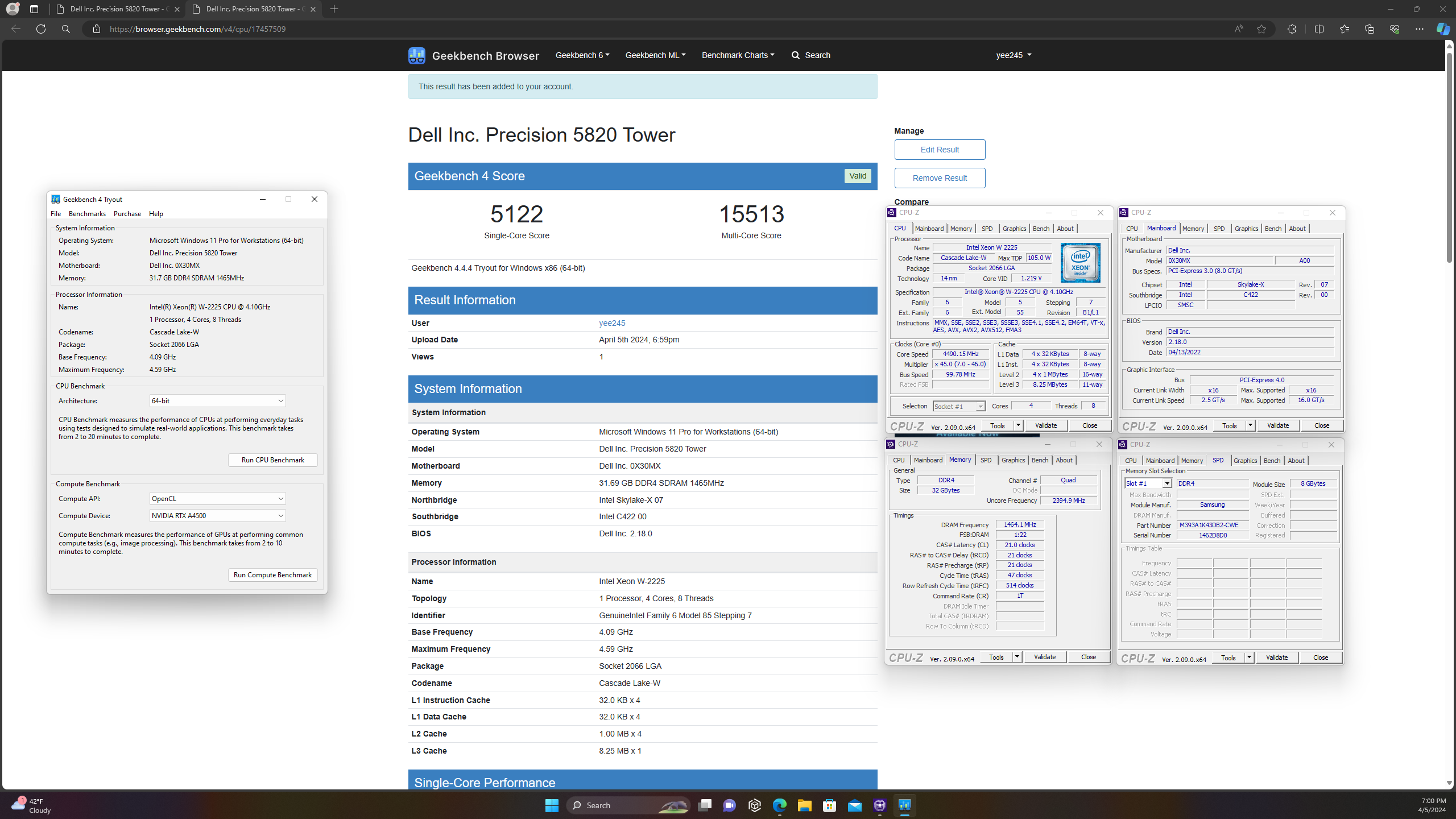Open a new browser tab
1456x819 pixels.
pos(334,9)
